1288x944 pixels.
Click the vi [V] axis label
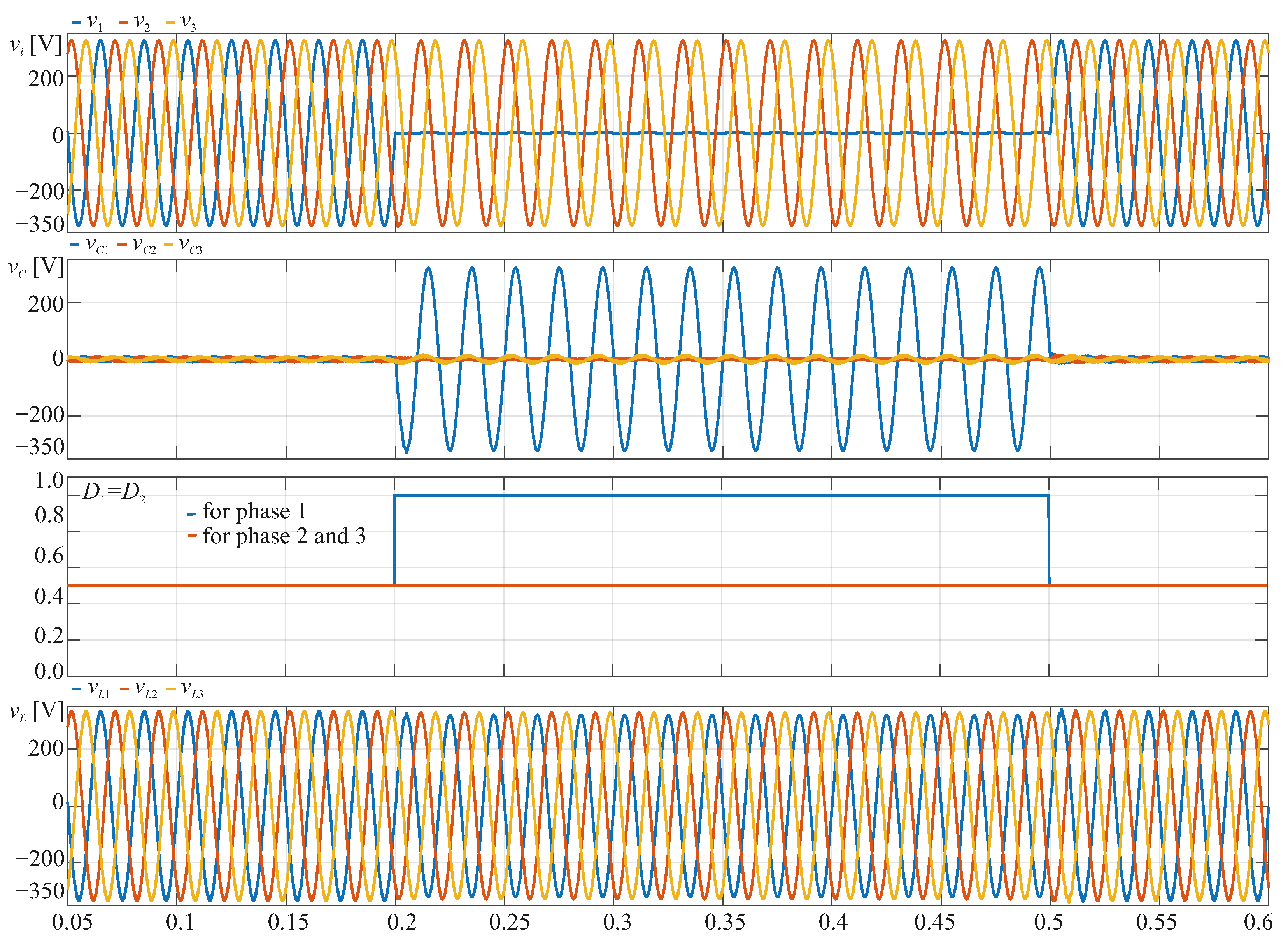click(35, 45)
